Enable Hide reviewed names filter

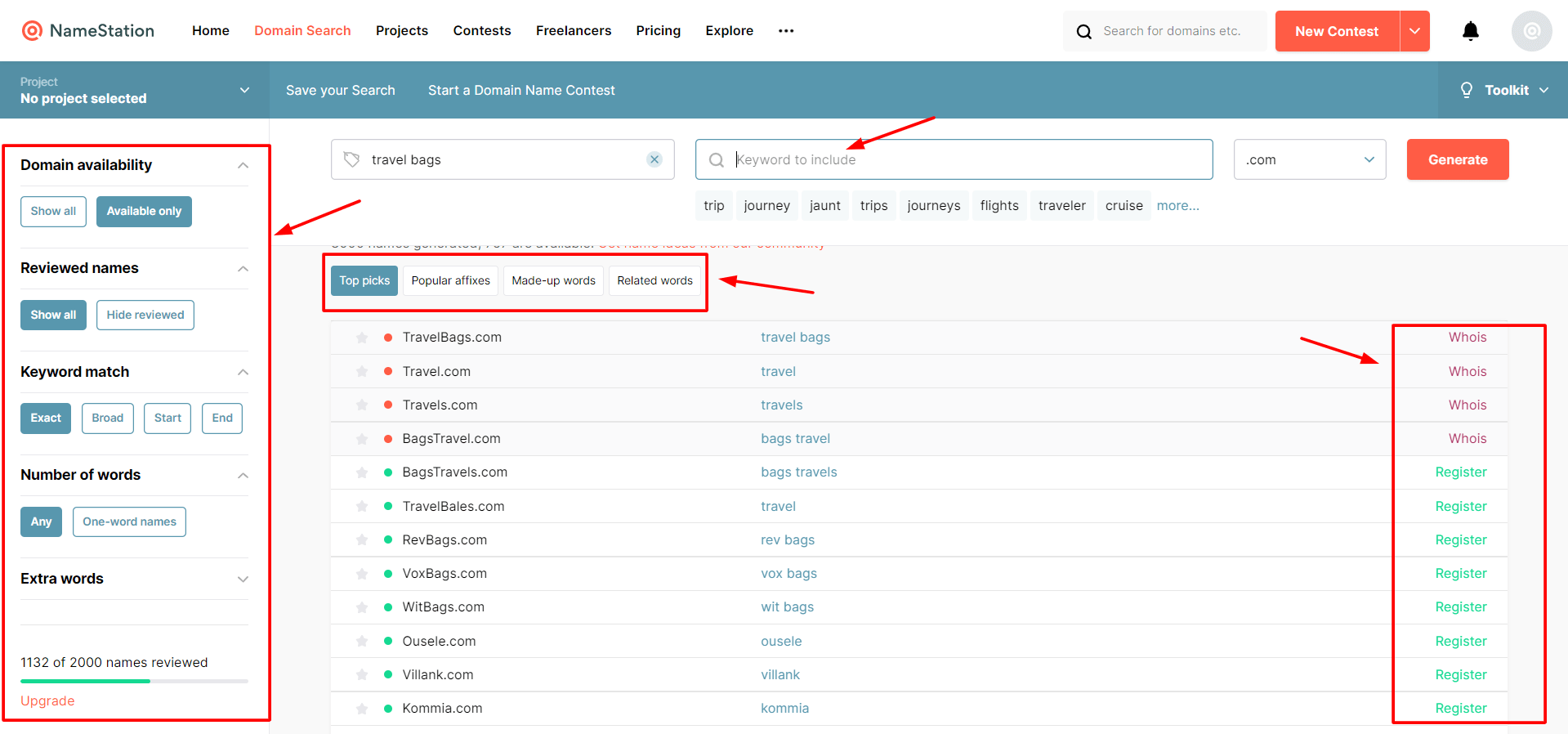(x=145, y=315)
